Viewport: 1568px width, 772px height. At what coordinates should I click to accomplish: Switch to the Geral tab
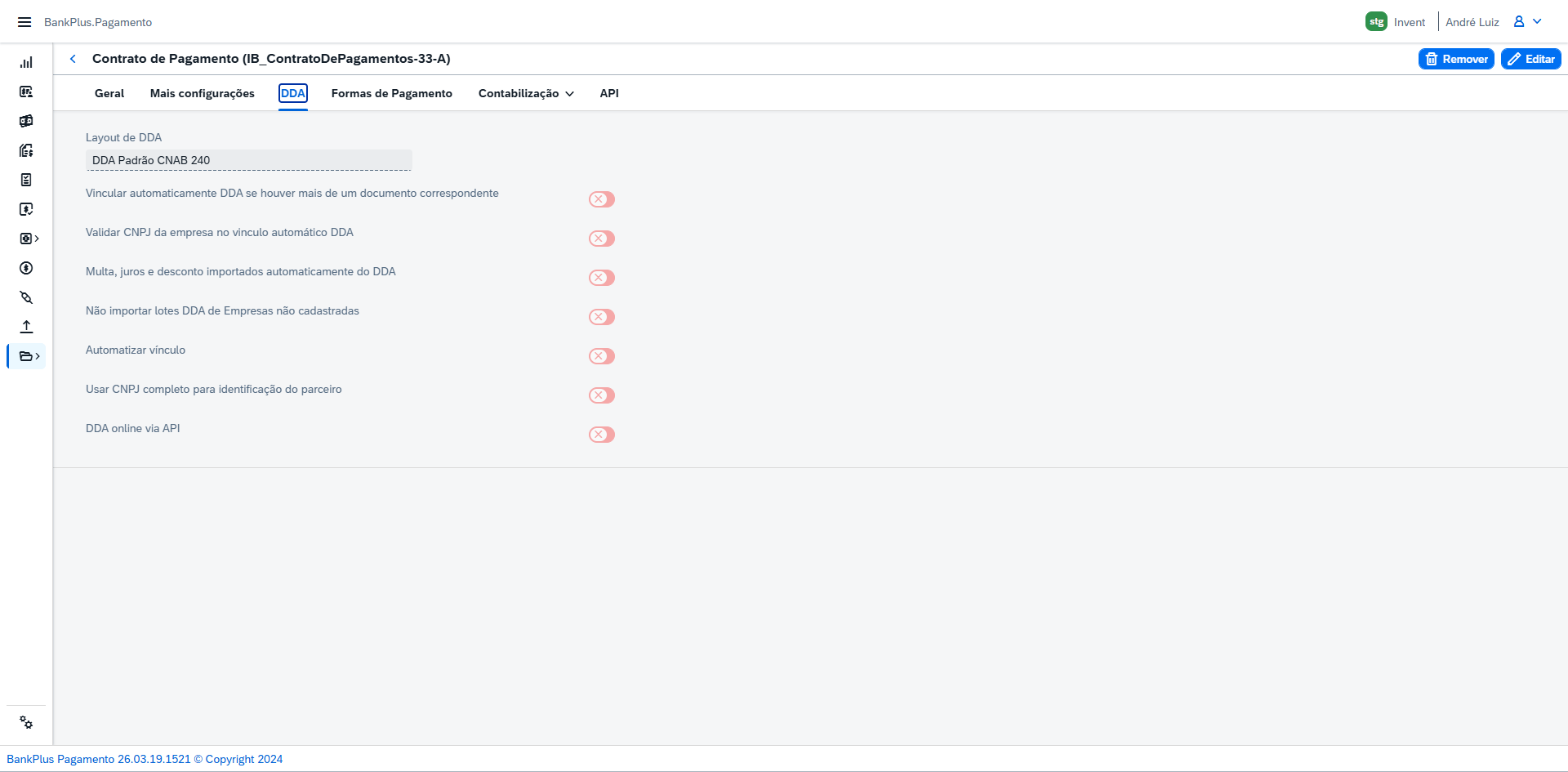click(109, 93)
